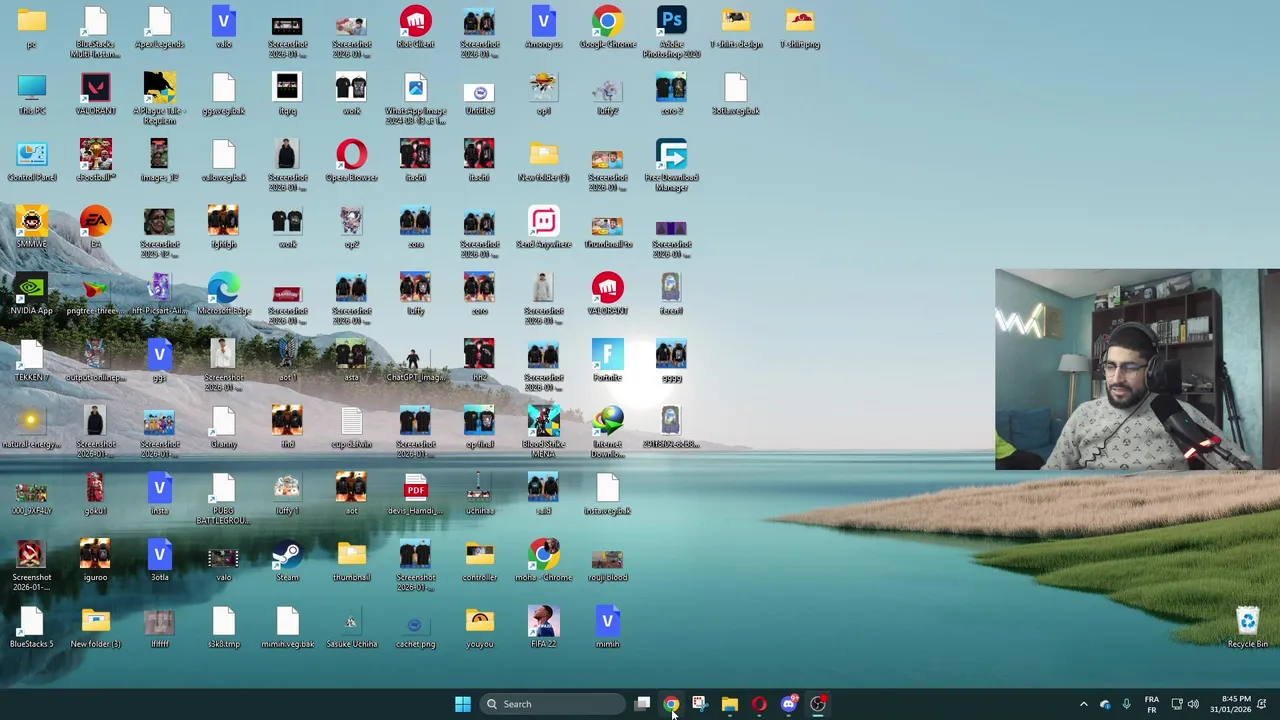Select the Among us project file
The height and width of the screenshot is (720, 1280).
click(543, 28)
